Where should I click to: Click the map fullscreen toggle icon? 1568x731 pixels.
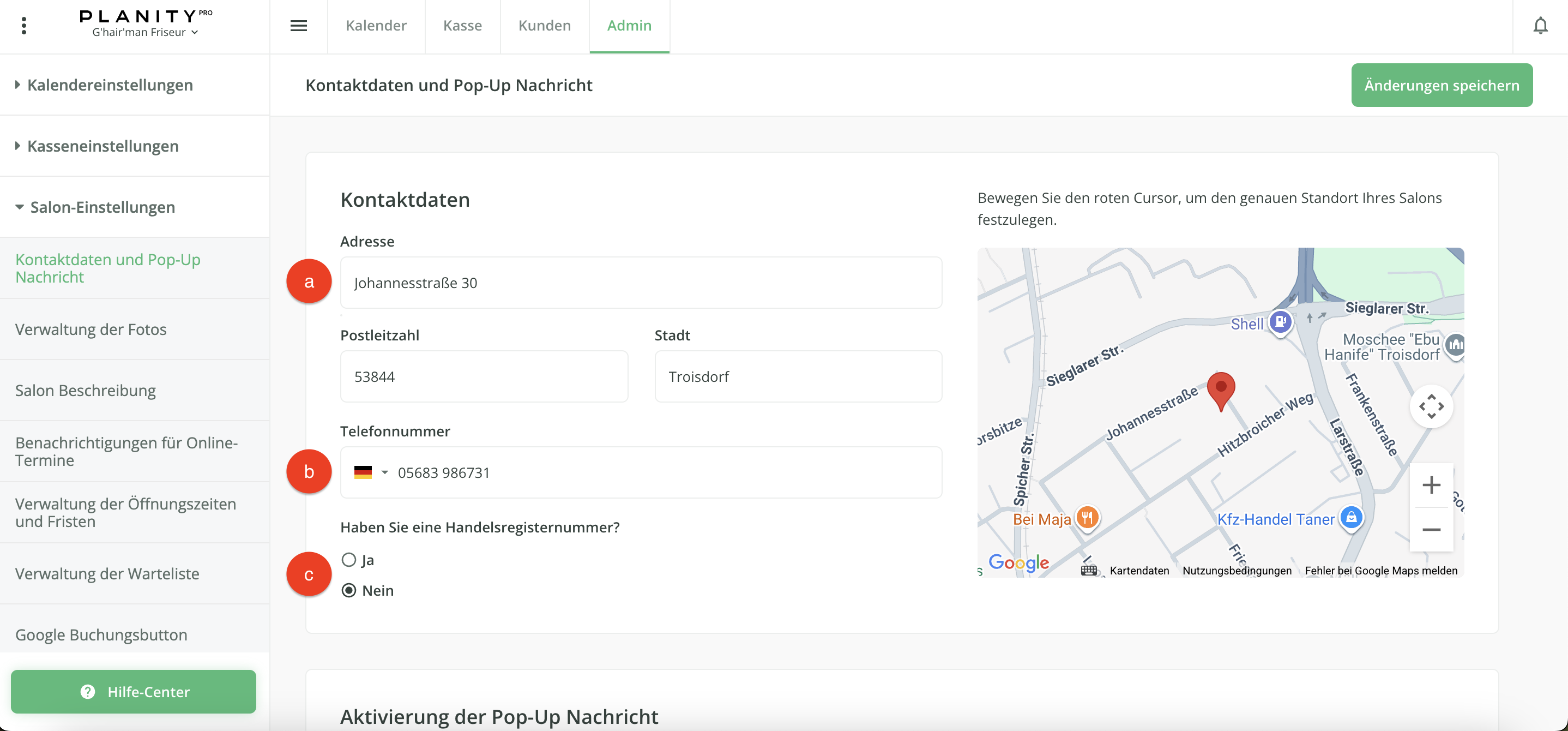[x=1431, y=406]
